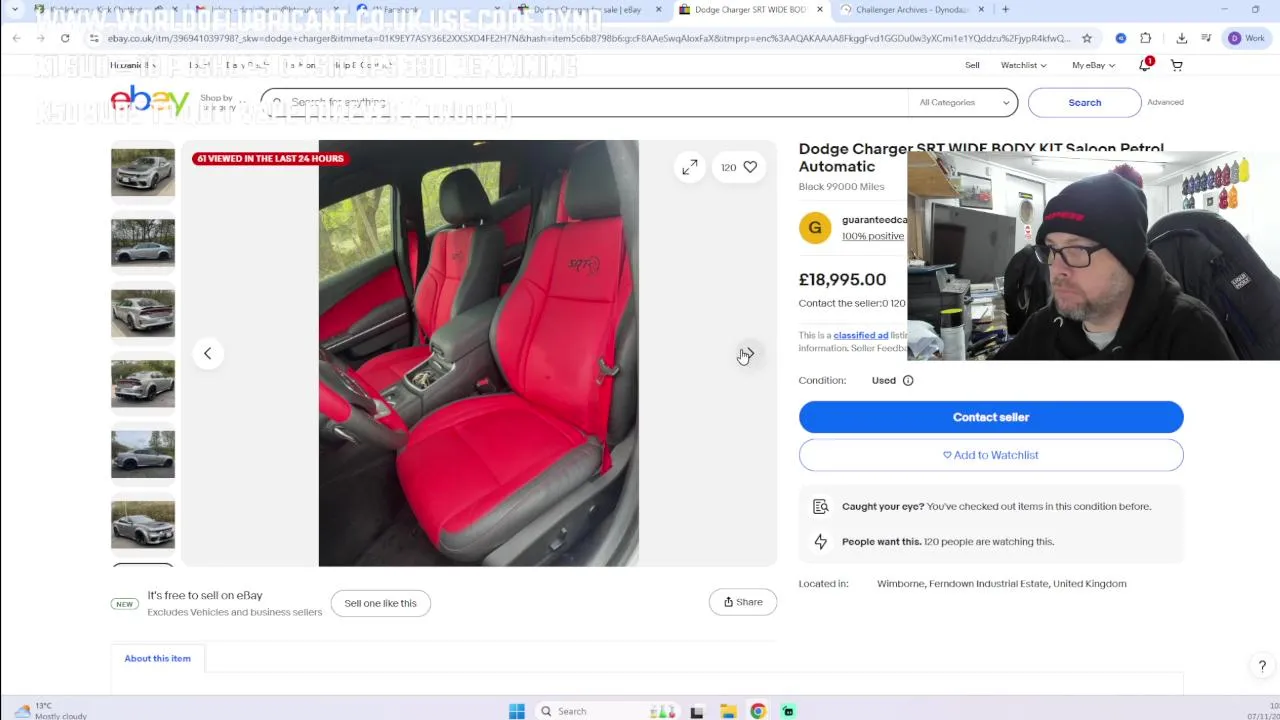Open browser extensions puzzle icon
Screen dimensions: 1280x720
(1146, 38)
